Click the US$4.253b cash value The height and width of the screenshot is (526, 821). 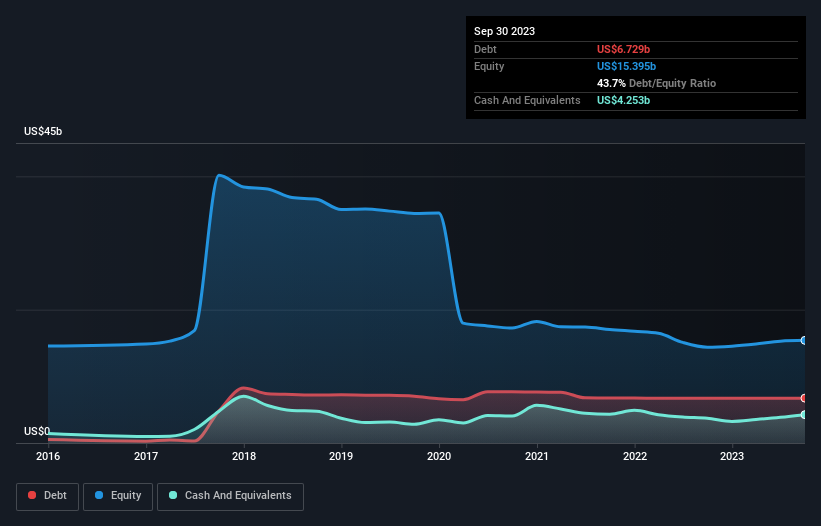[x=623, y=100]
